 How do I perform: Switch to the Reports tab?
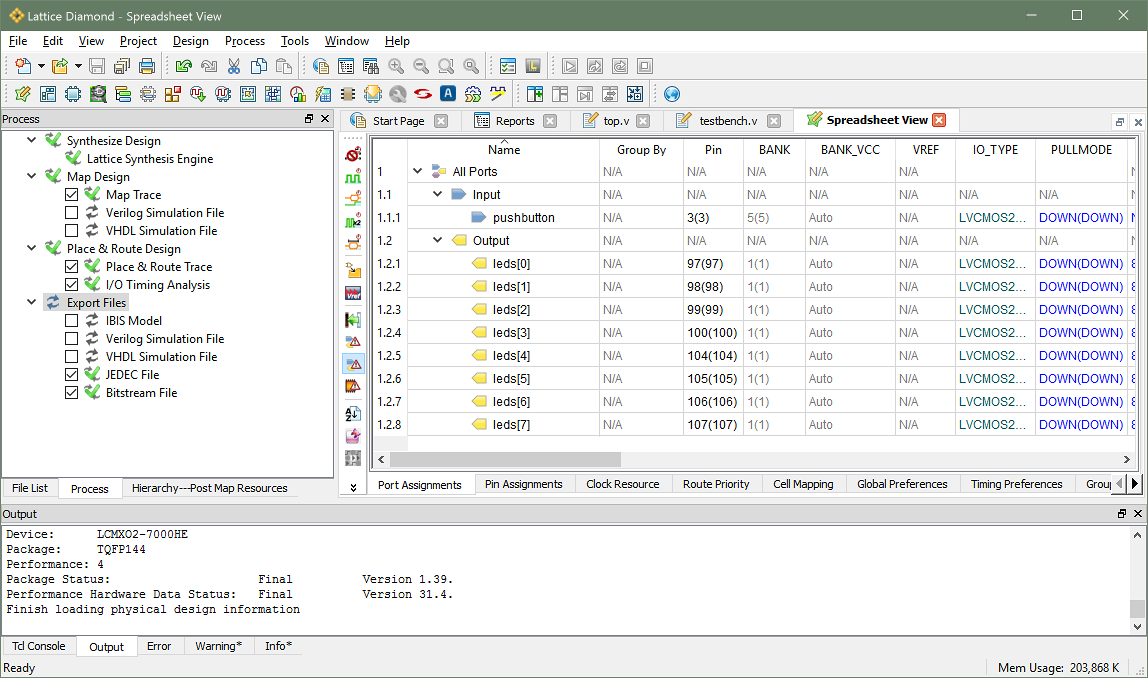(515, 121)
